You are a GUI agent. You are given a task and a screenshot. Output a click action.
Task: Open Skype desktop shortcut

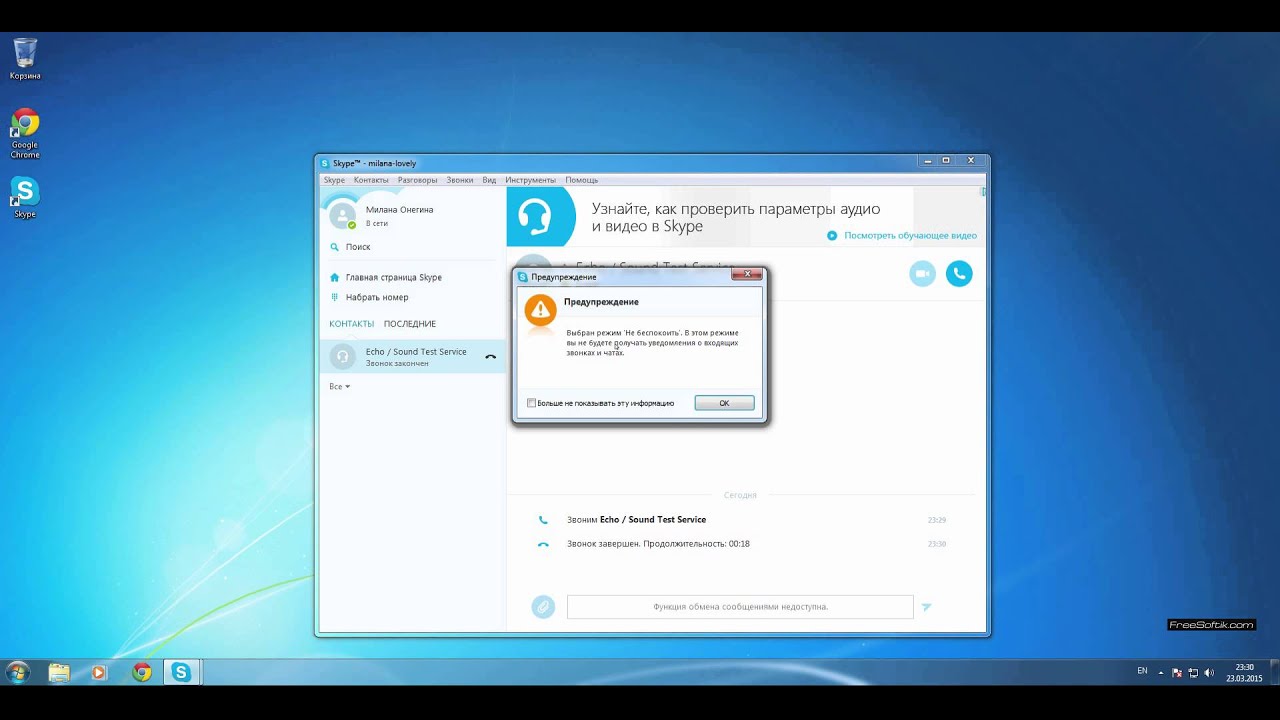pyautogui.click(x=25, y=197)
